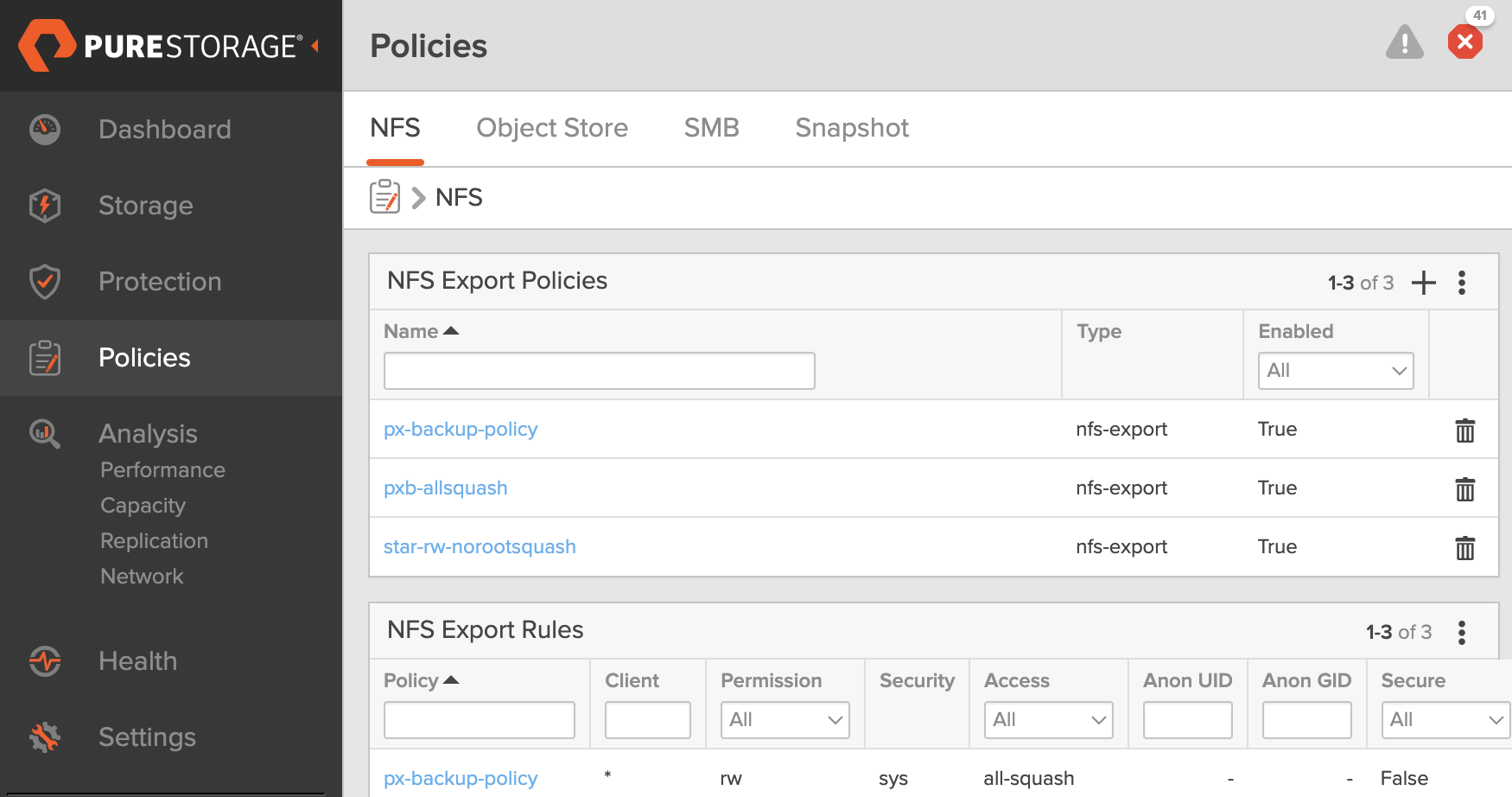Click the Policies breadcrumb clipboard icon
1512x797 pixels.
pos(384,197)
